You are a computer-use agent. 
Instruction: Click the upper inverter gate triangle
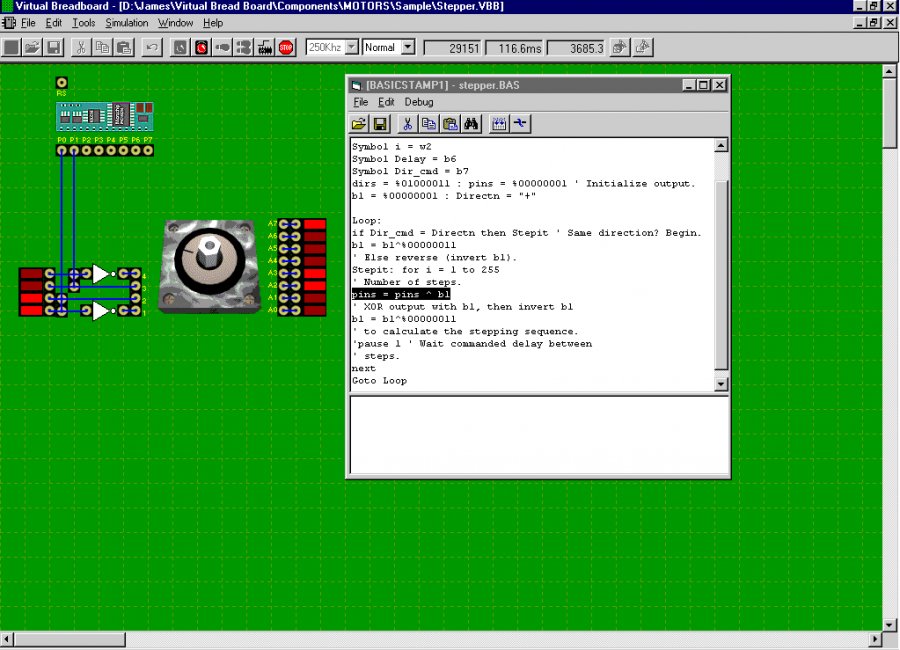pos(100,274)
